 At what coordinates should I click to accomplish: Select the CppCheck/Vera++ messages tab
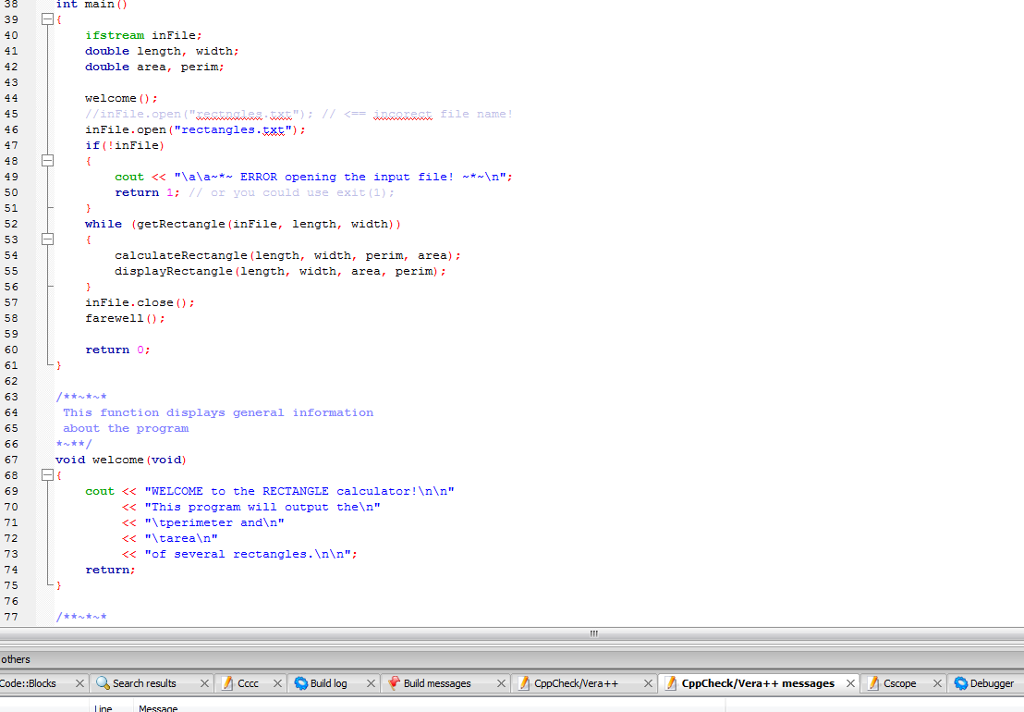(758, 683)
